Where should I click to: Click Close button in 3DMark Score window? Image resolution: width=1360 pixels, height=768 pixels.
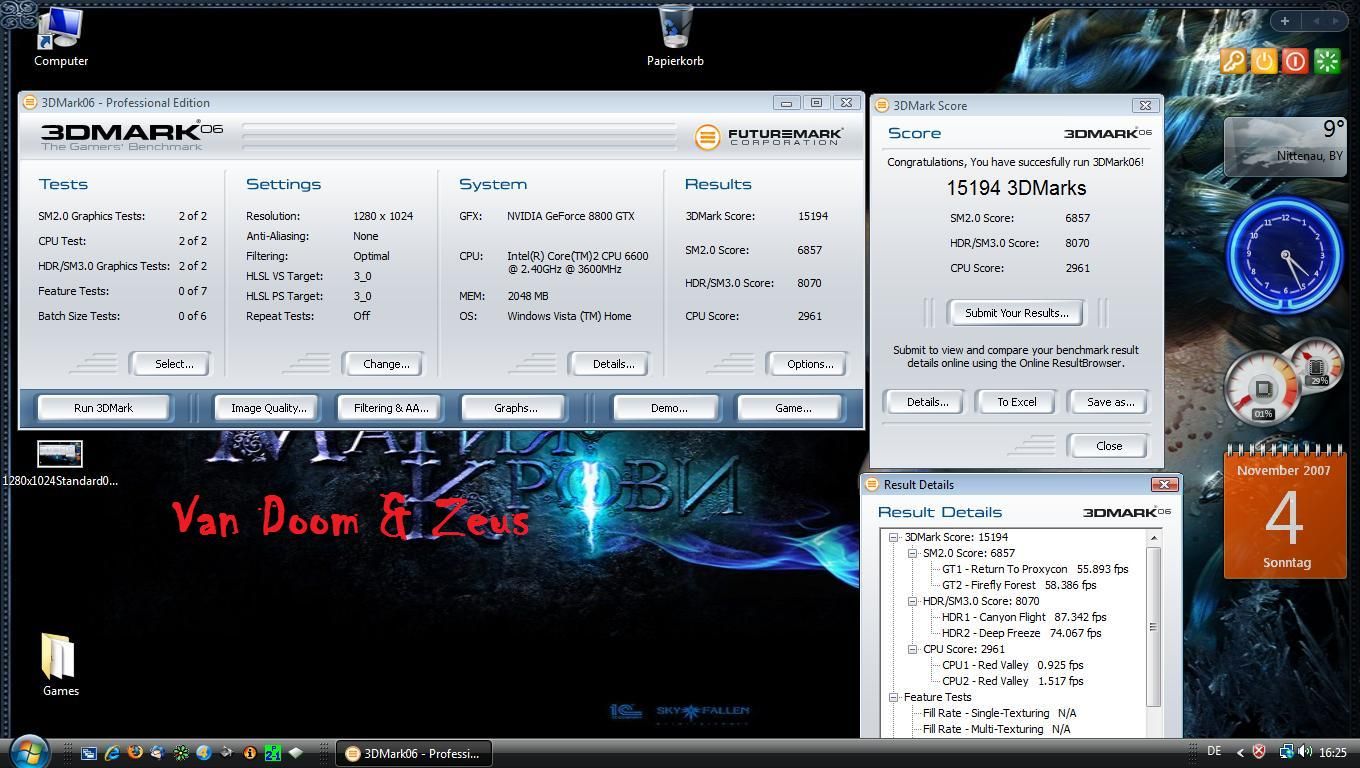(1109, 446)
